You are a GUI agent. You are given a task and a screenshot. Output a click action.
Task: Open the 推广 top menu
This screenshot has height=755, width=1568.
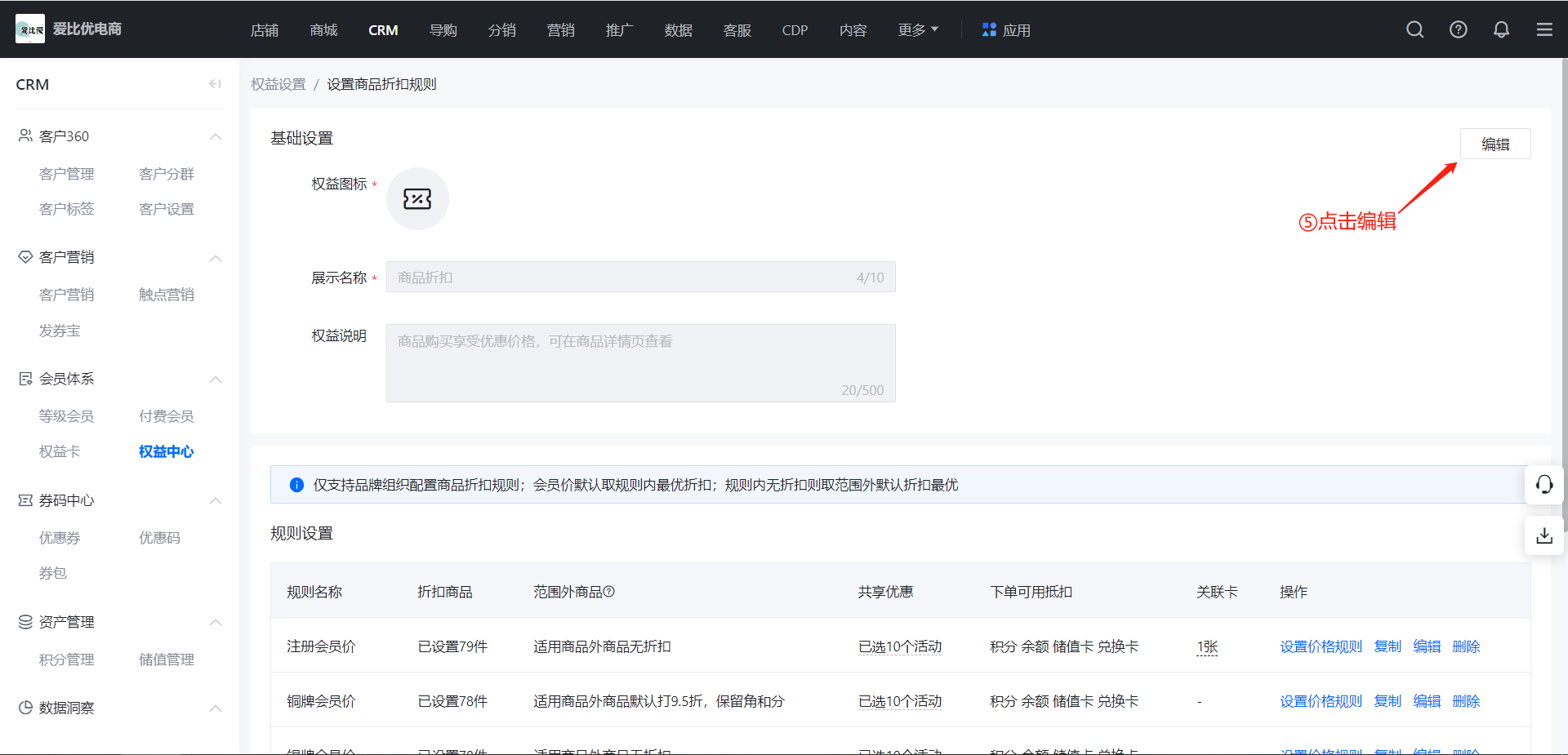click(x=619, y=30)
